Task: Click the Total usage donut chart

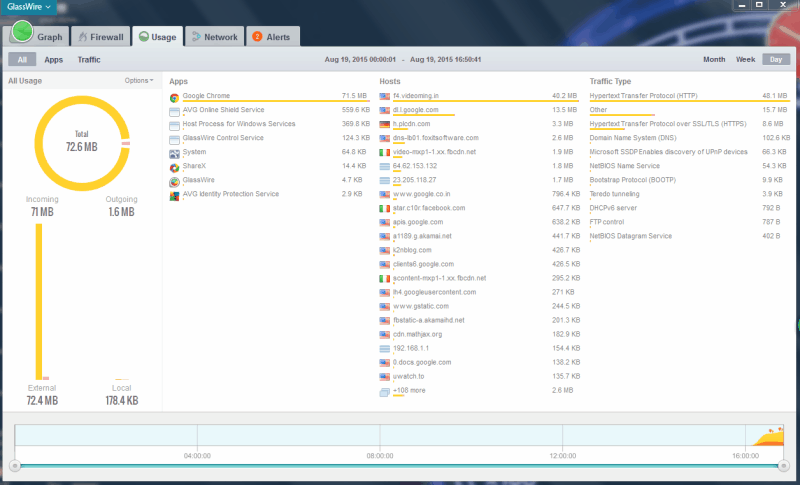Action: click(x=82, y=143)
